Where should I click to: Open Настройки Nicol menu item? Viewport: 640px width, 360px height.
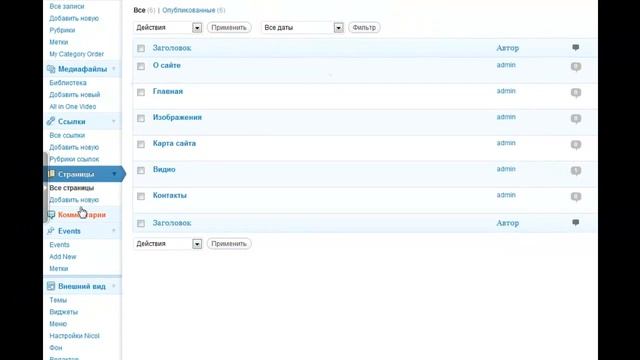(74, 336)
